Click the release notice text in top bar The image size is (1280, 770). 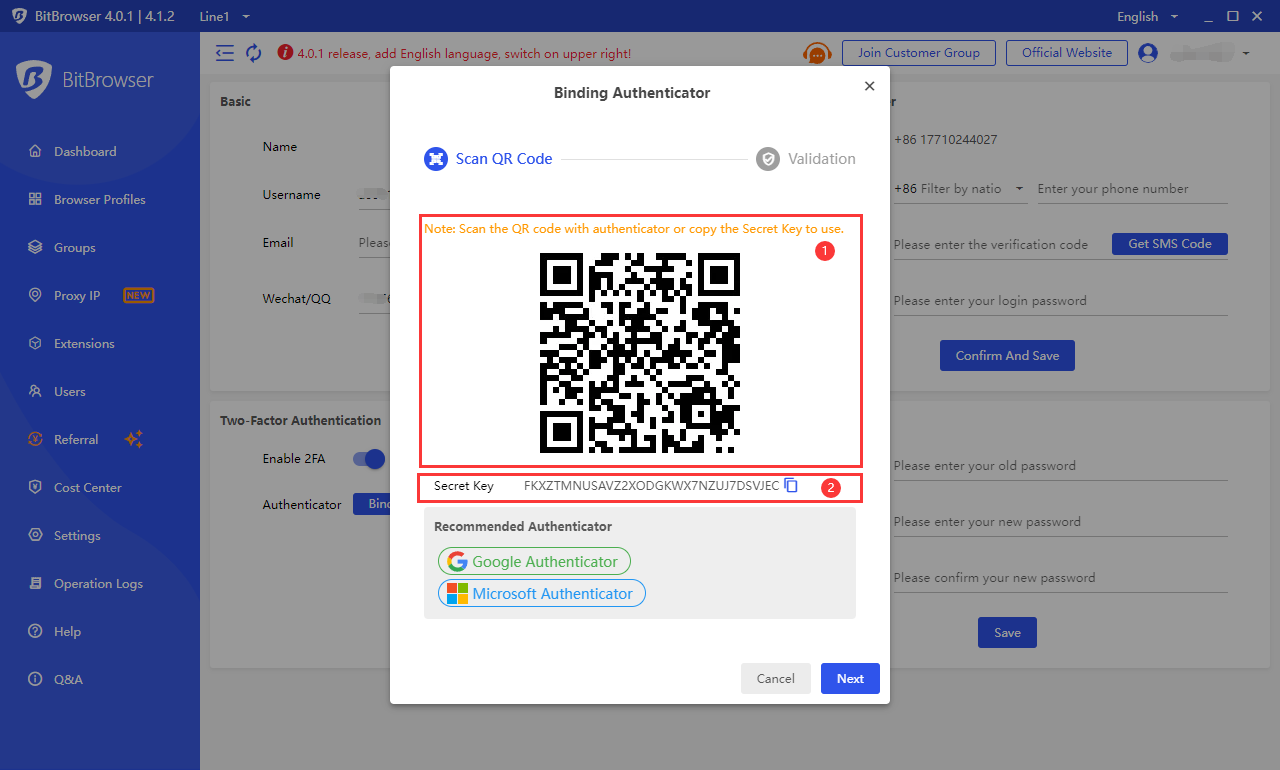464,53
